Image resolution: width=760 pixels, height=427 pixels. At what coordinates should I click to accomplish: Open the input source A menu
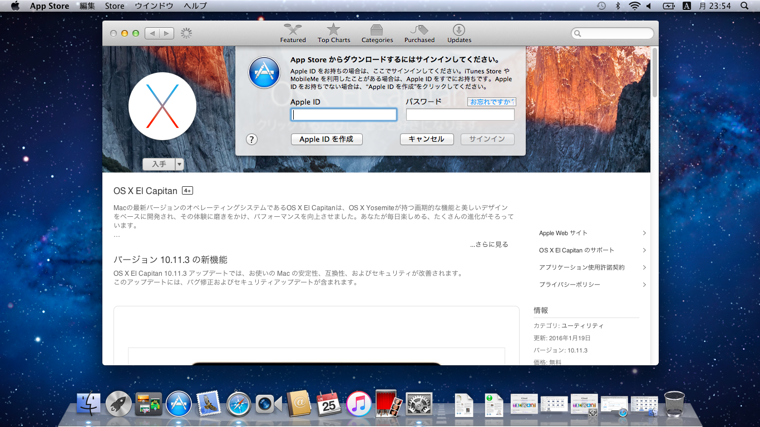(x=686, y=6)
